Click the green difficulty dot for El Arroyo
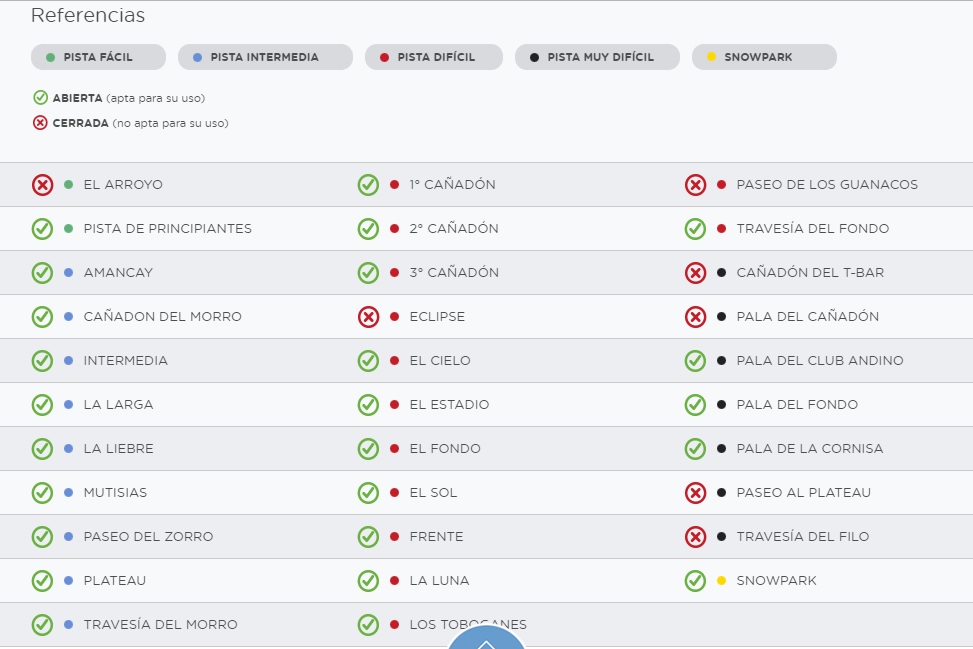 (x=69, y=185)
